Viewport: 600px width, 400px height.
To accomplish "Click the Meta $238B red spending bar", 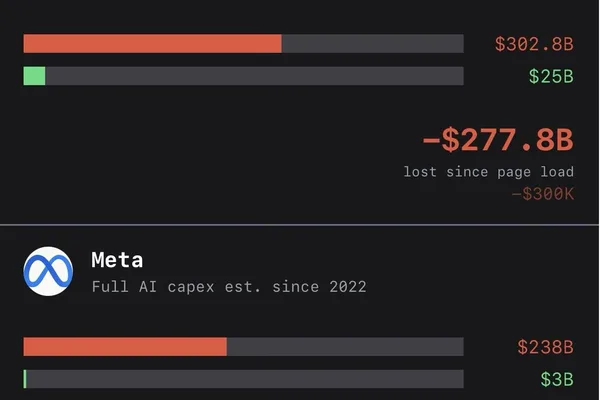I will coord(125,346).
